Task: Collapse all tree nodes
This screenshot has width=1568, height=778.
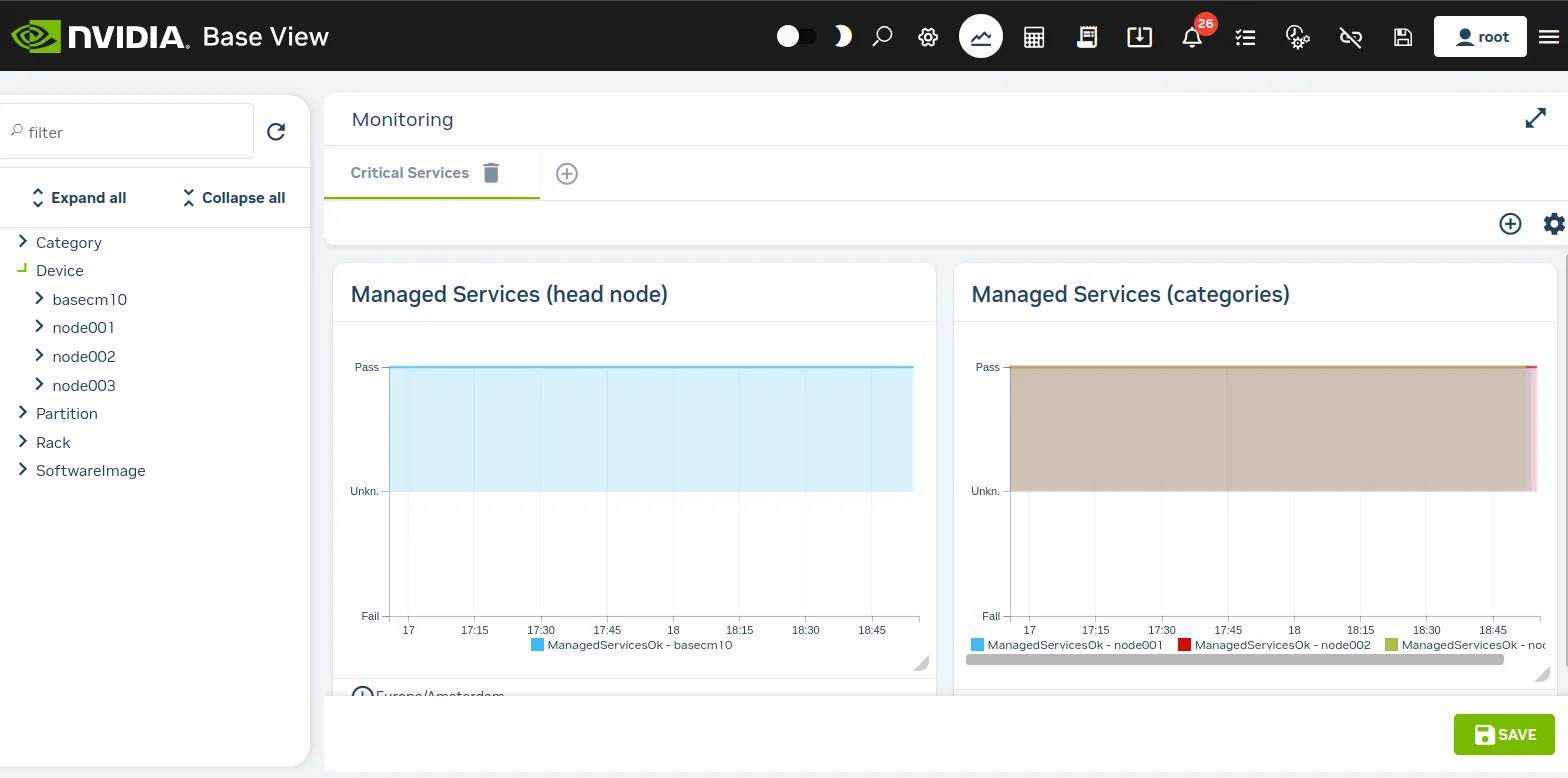Action: tap(234, 198)
